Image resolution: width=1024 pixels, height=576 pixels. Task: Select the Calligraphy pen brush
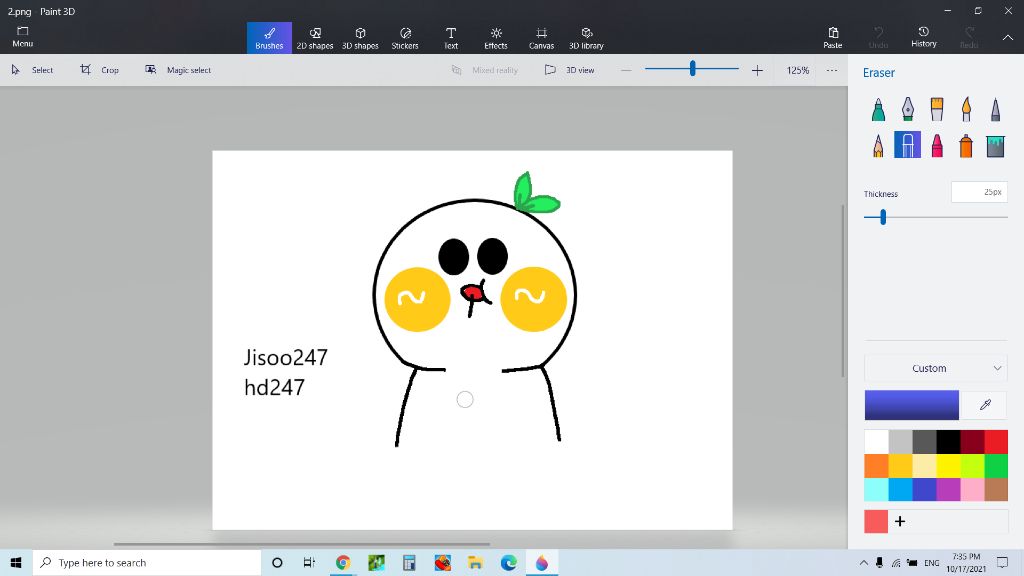pos(907,109)
